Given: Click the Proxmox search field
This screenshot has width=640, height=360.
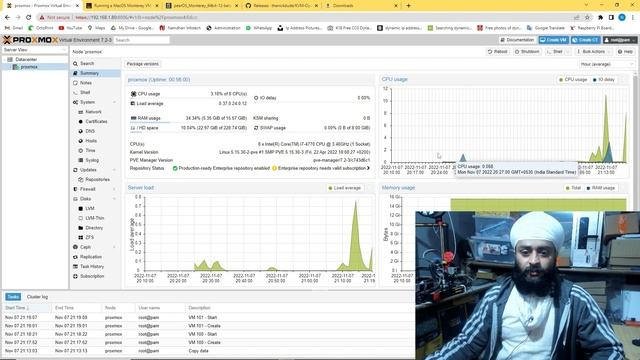Looking at the screenshot, I should pyautogui.click(x=142, y=40).
